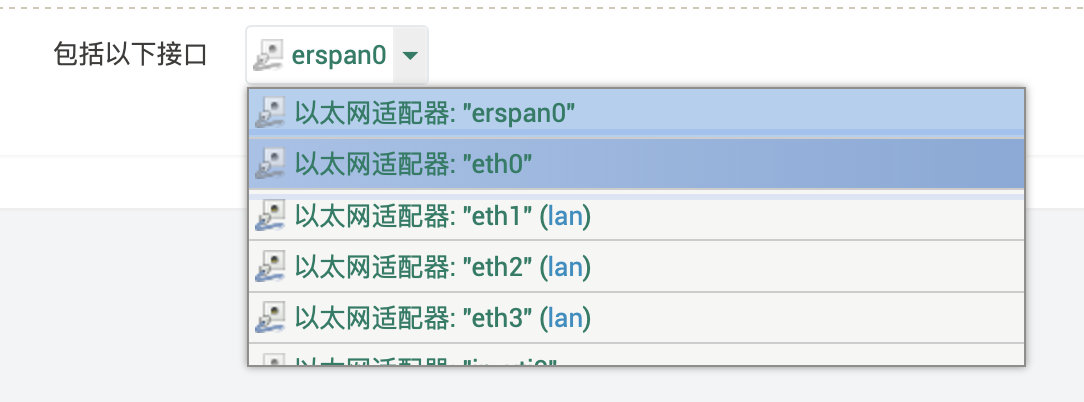Click the 包括以下接口 label
The image size is (1084, 402).
pos(130,55)
